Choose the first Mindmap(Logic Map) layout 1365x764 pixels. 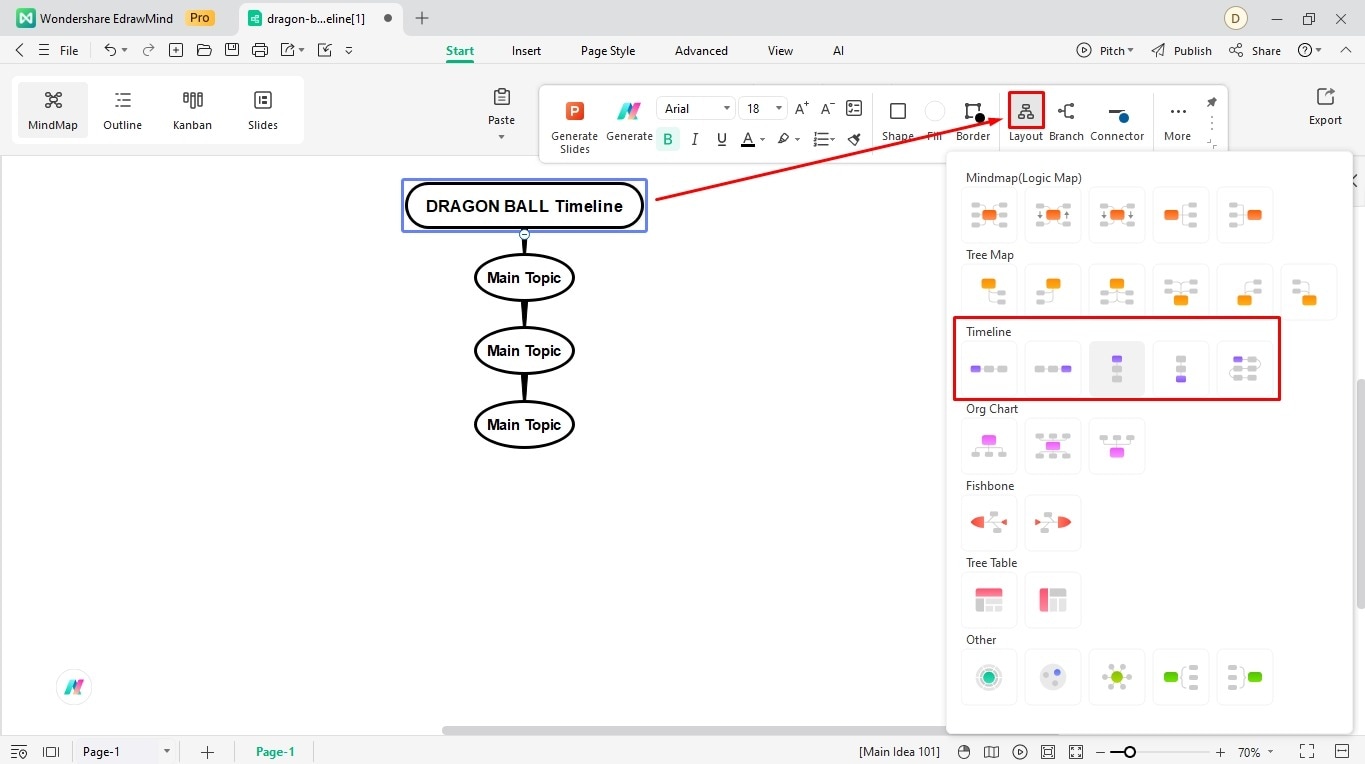[x=989, y=215]
